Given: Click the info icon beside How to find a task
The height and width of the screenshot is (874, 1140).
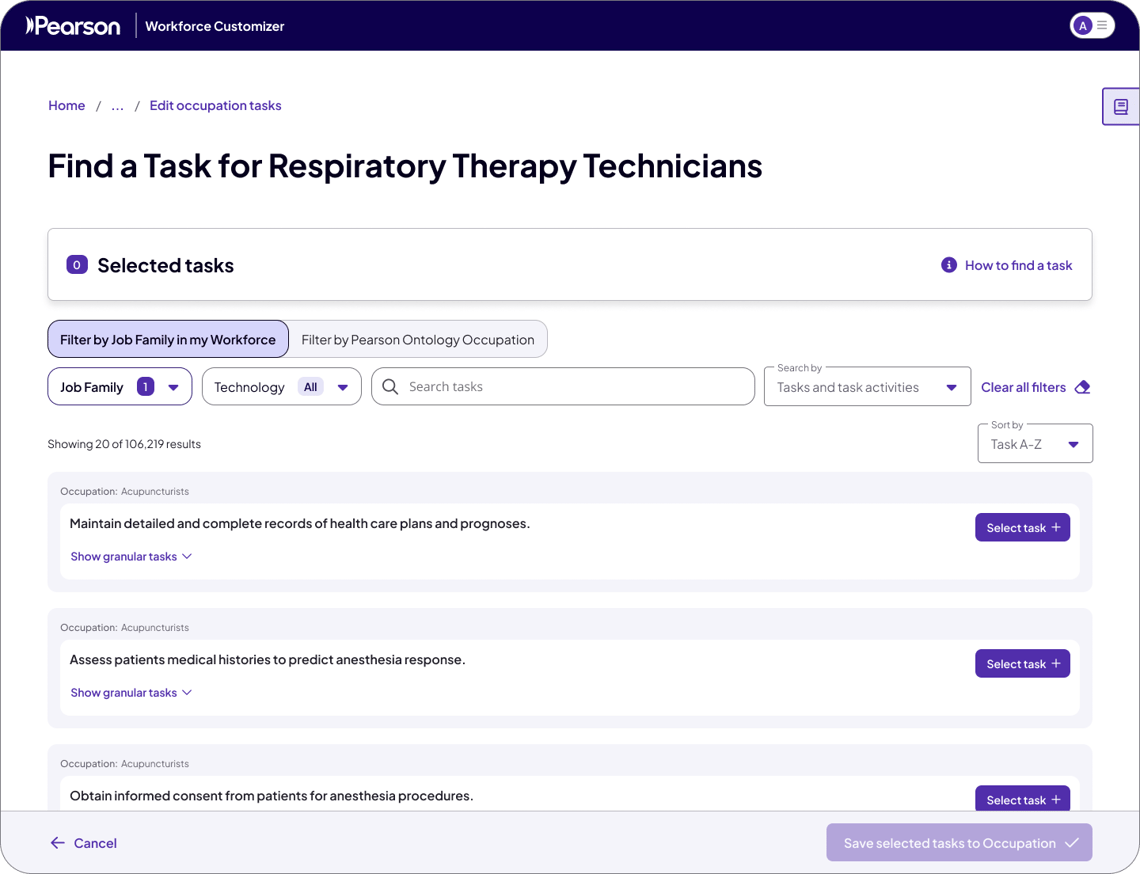Looking at the screenshot, I should click(x=949, y=265).
